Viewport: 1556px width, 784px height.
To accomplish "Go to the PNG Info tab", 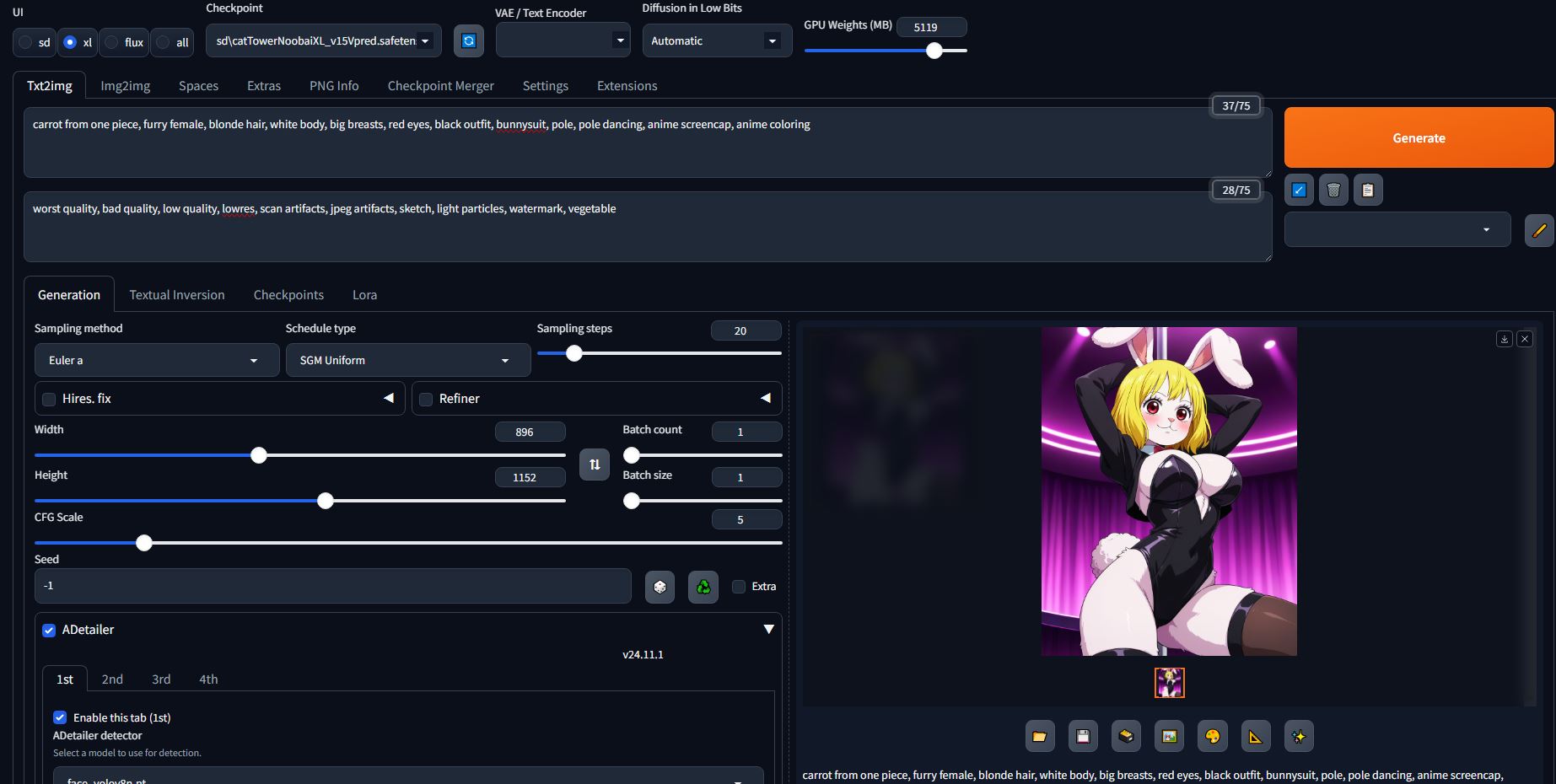I will coord(334,86).
